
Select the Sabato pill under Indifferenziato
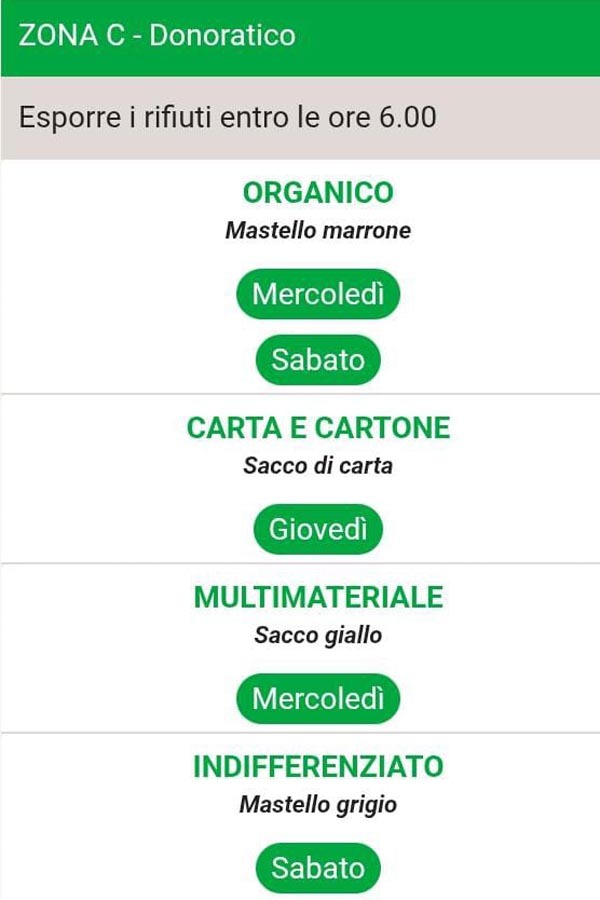[x=318, y=868]
